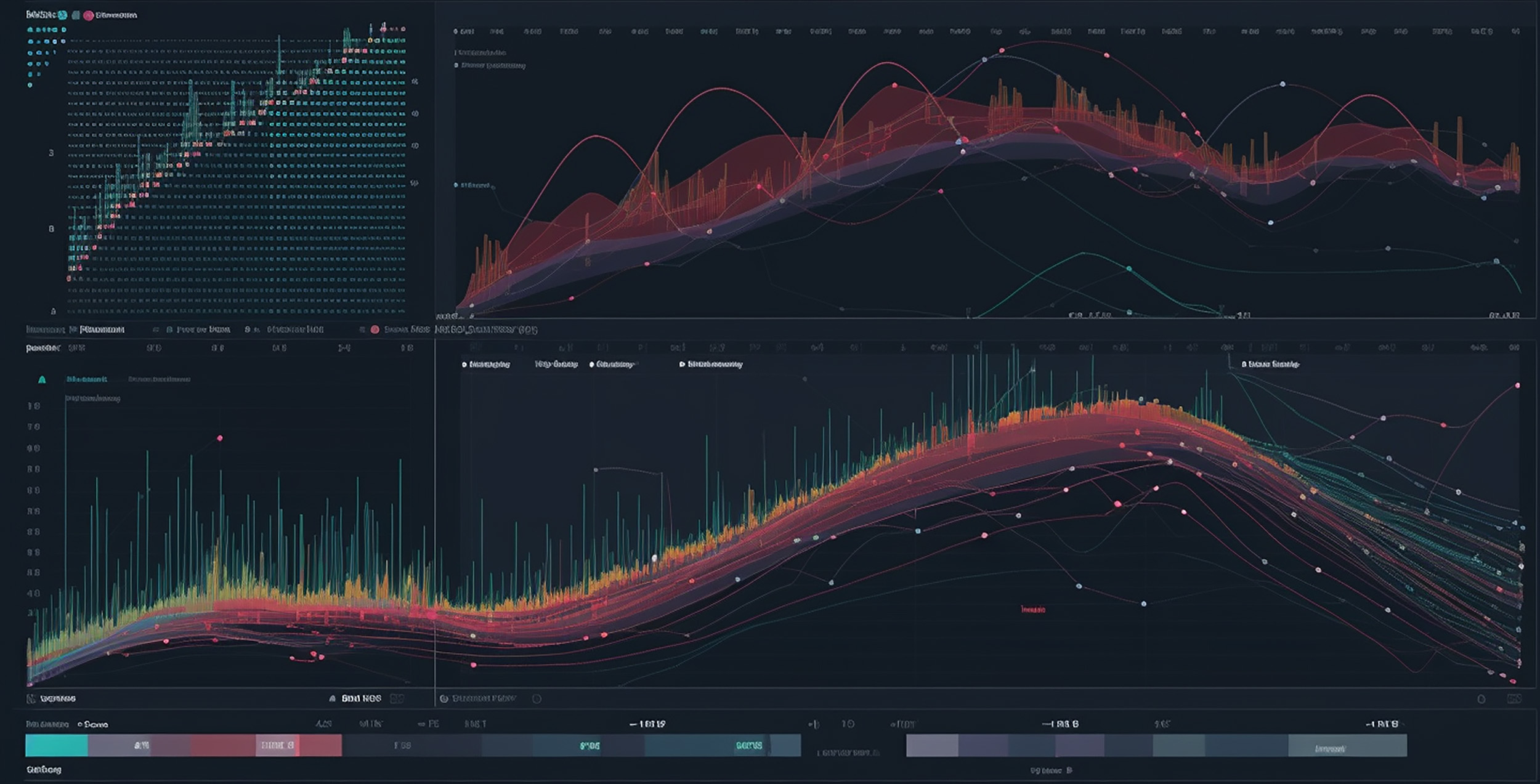Click the rectangular icon at bottom-right toolbar corner
1540x784 pixels.
[x=1514, y=698]
